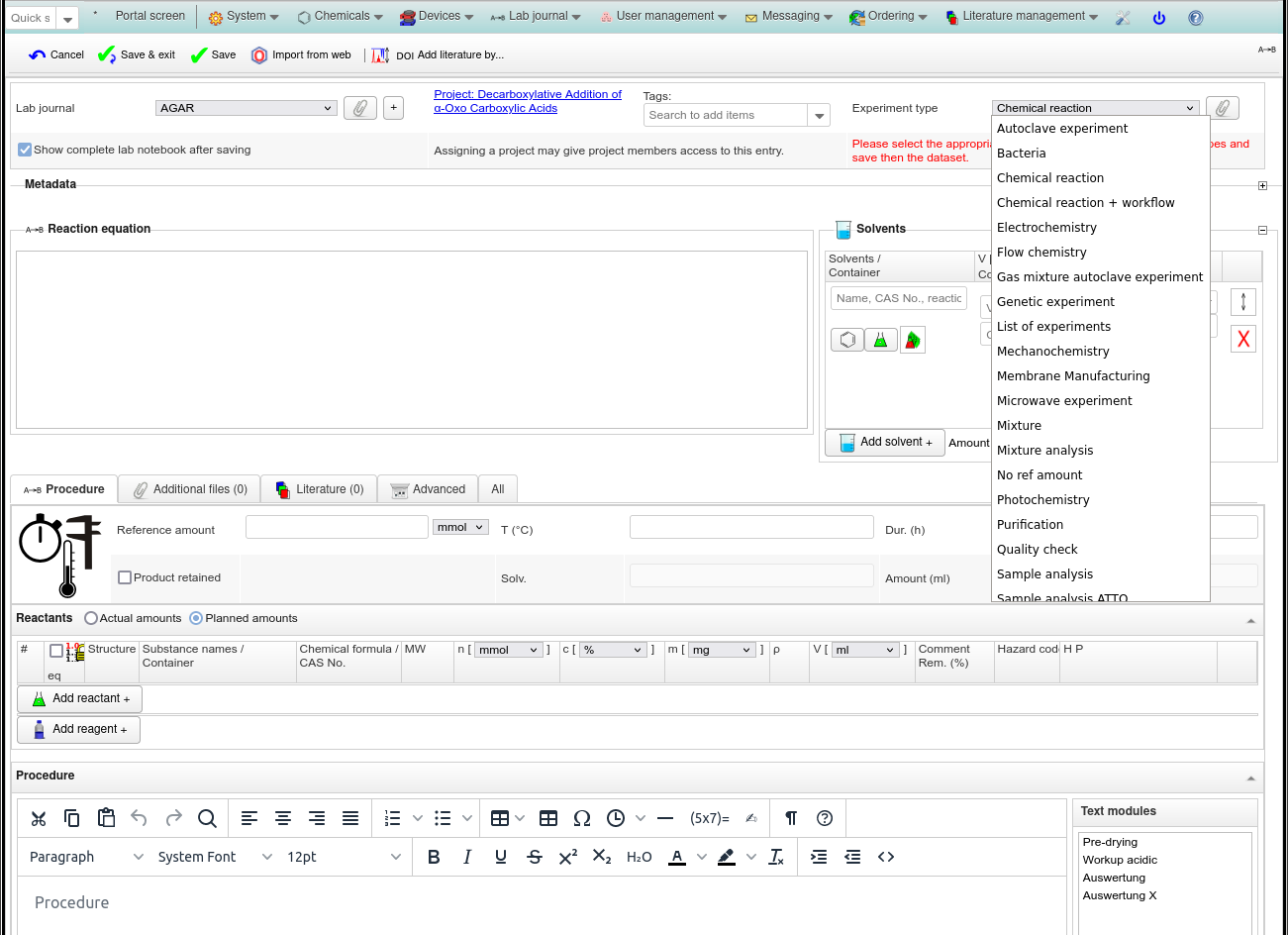1288x935 pixels.
Task: Select the Actual amounts radio button
Action: point(91,618)
